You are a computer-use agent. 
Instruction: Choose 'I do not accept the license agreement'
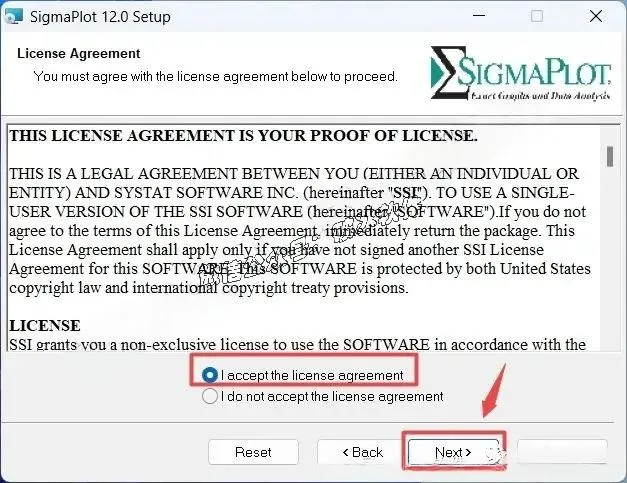tap(210, 396)
